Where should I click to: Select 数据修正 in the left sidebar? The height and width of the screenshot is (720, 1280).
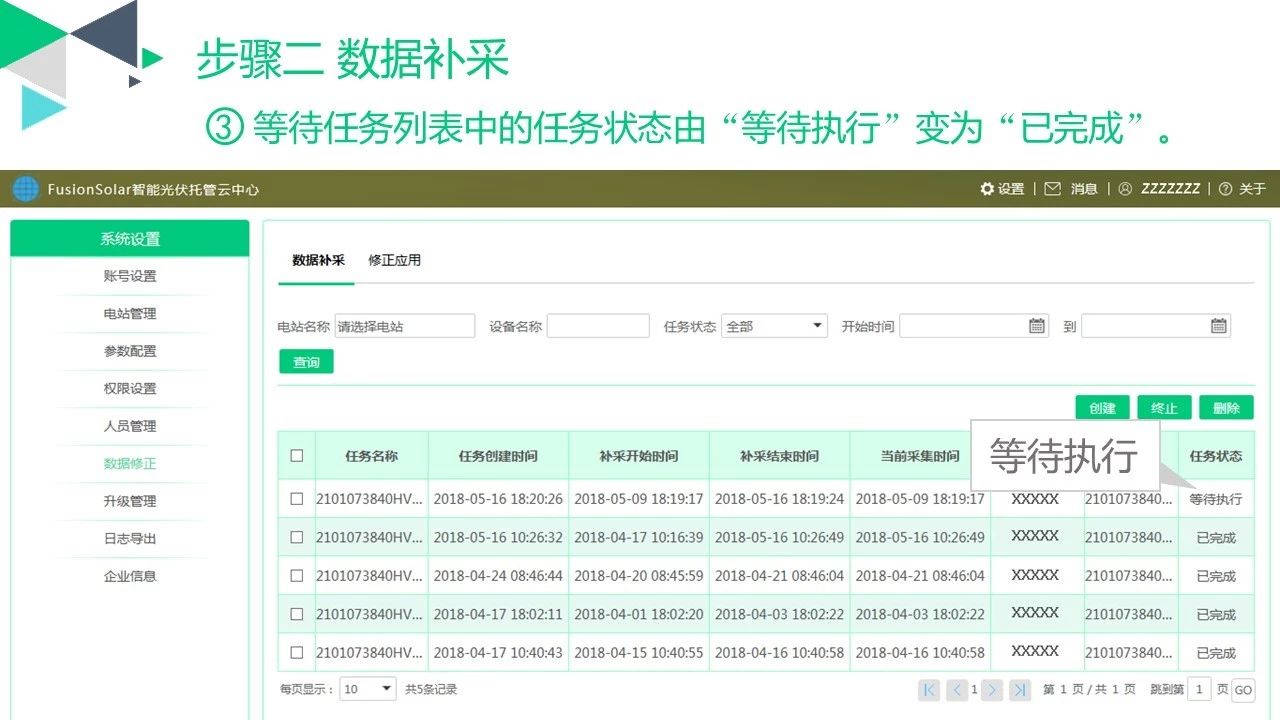coord(130,463)
